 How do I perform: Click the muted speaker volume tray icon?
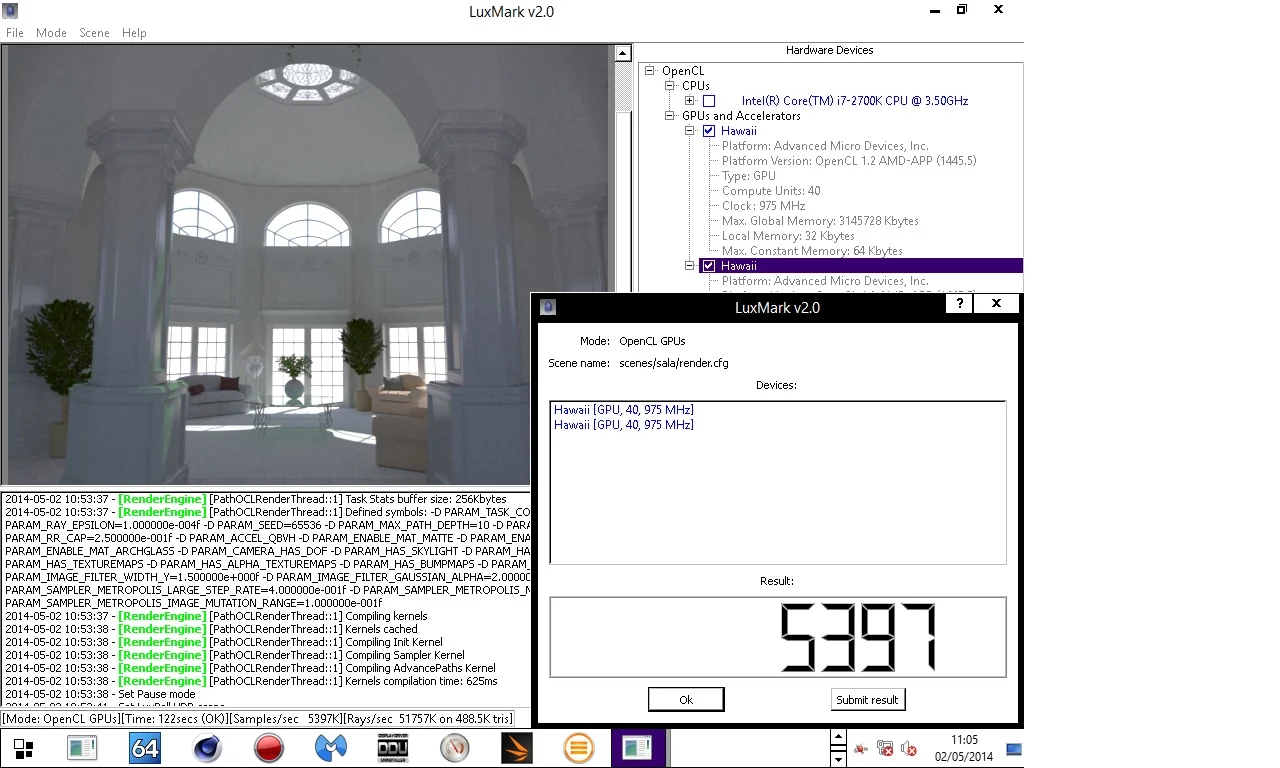909,748
